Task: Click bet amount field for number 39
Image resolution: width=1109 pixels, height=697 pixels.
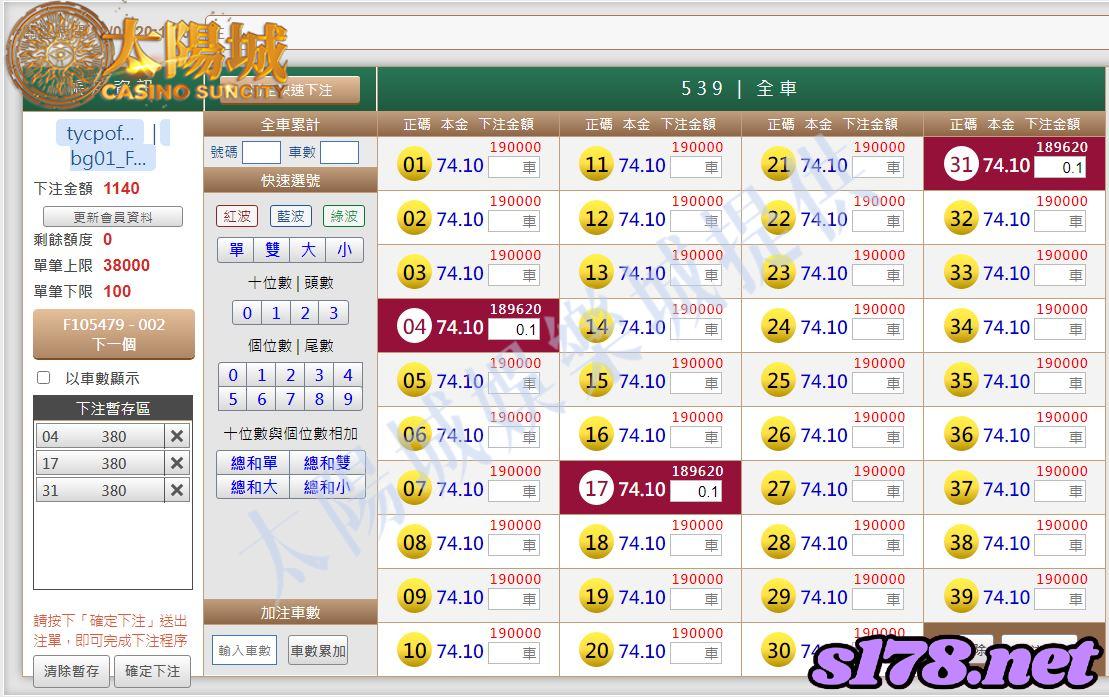Action: [x=1060, y=599]
